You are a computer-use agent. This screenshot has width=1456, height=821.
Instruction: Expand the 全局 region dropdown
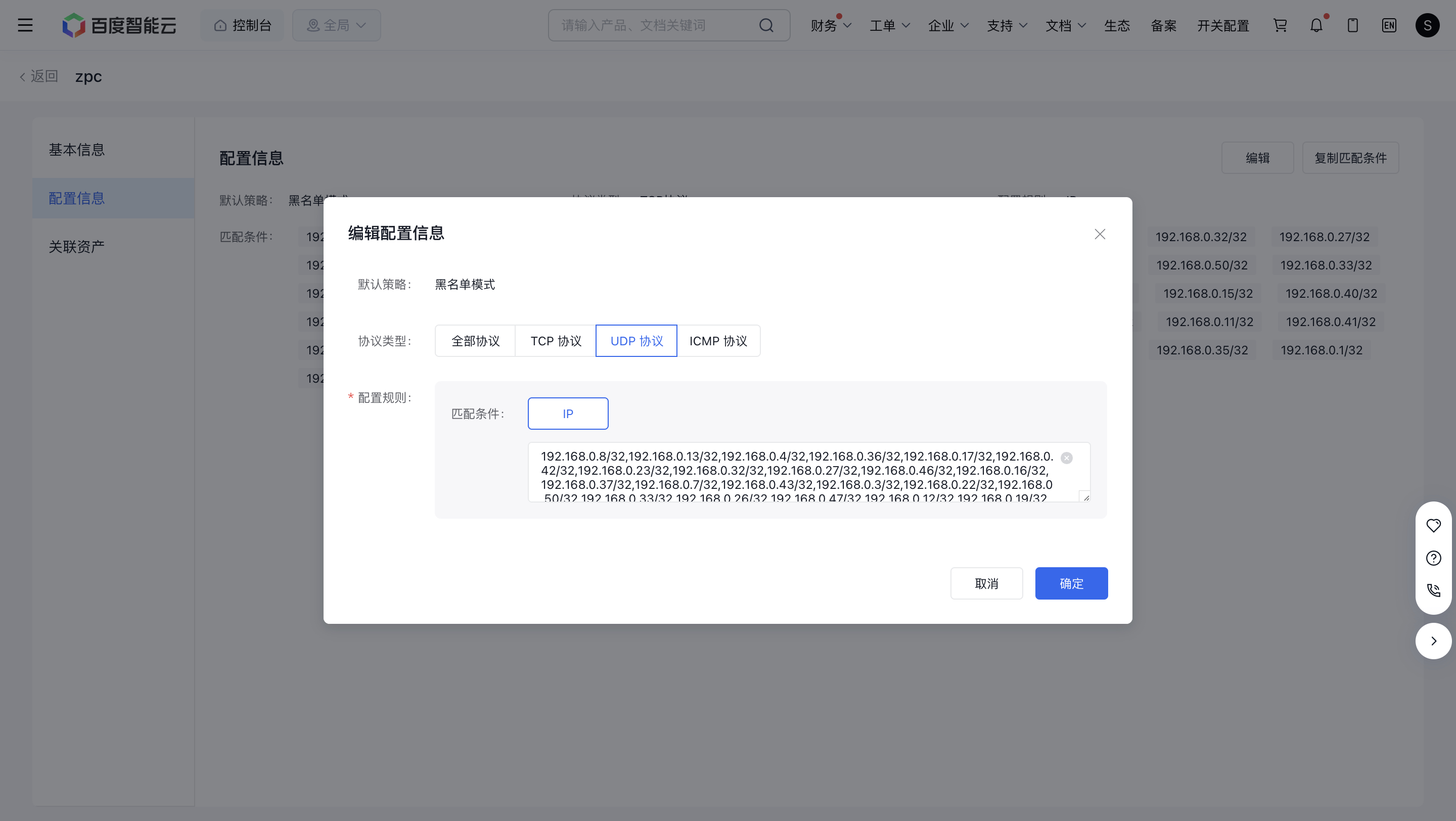coord(336,25)
